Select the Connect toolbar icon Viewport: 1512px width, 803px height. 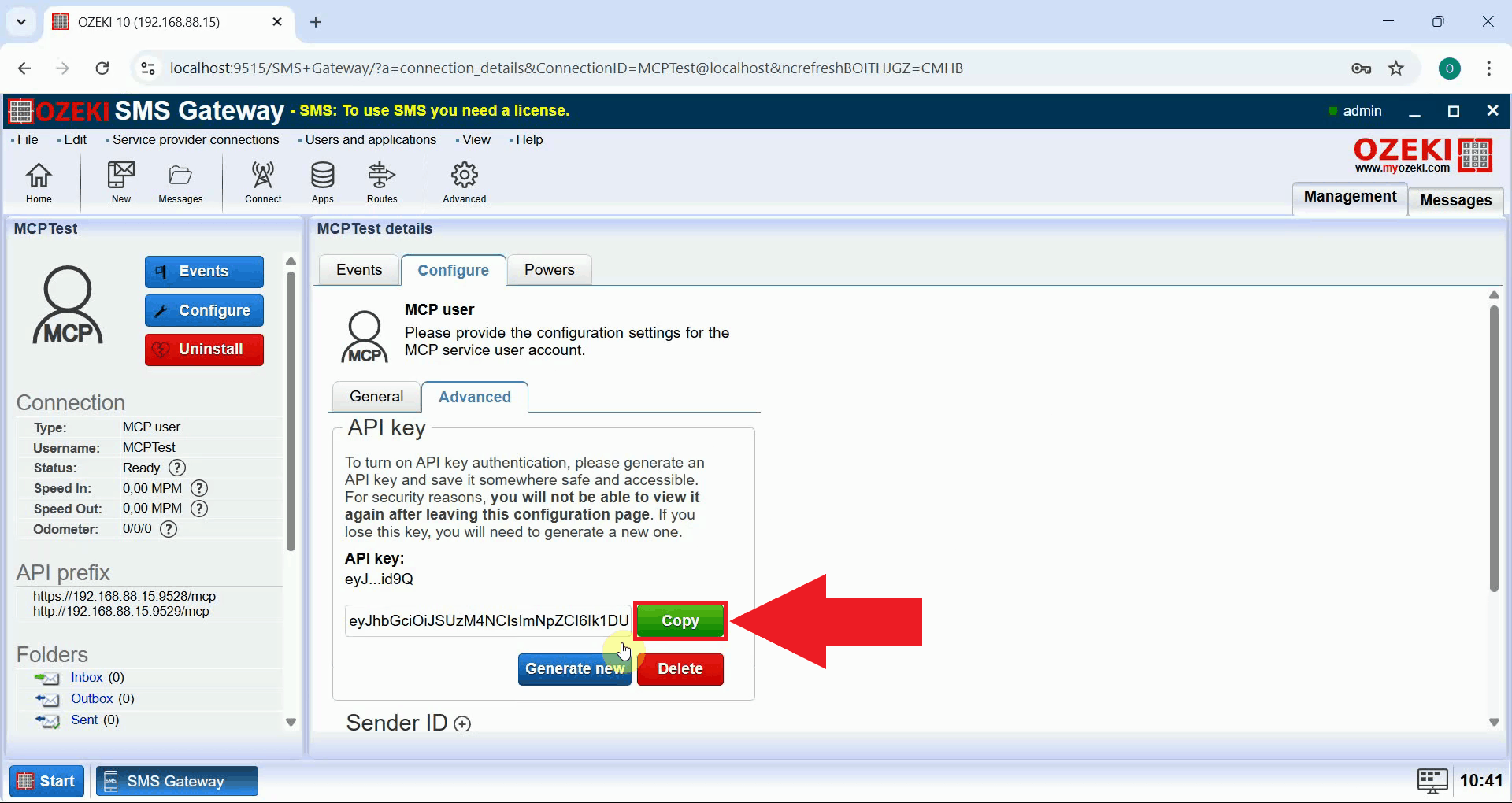pyautogui.click(x=262, y=182)
